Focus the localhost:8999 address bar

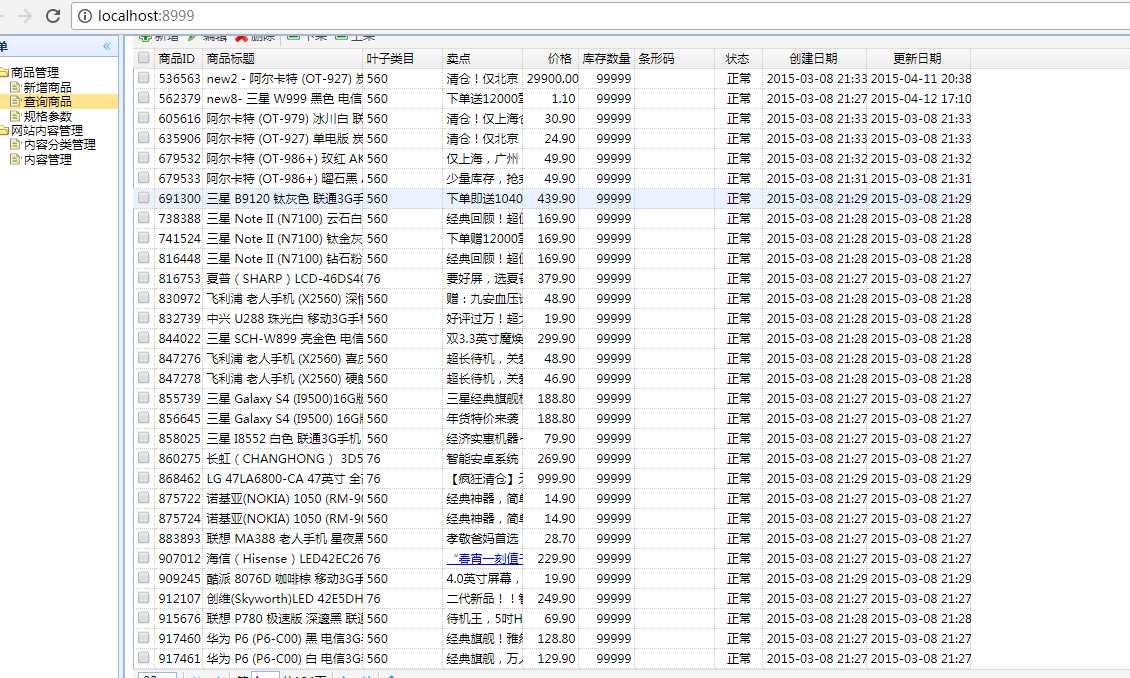pyautogui.click(x=605, y=16)
